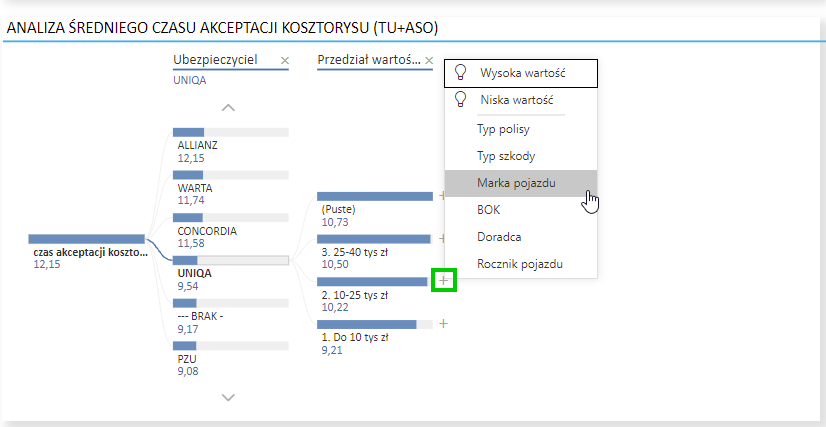Select the WARTA insurer node
Image resolution: width=826 pixels, height=427 pixels.
tap(230, 175)
